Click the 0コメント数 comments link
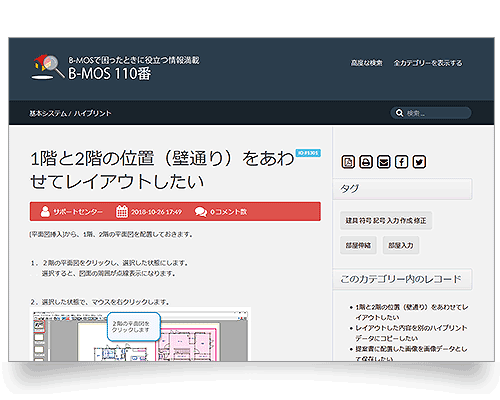 (x=228, y=212)
